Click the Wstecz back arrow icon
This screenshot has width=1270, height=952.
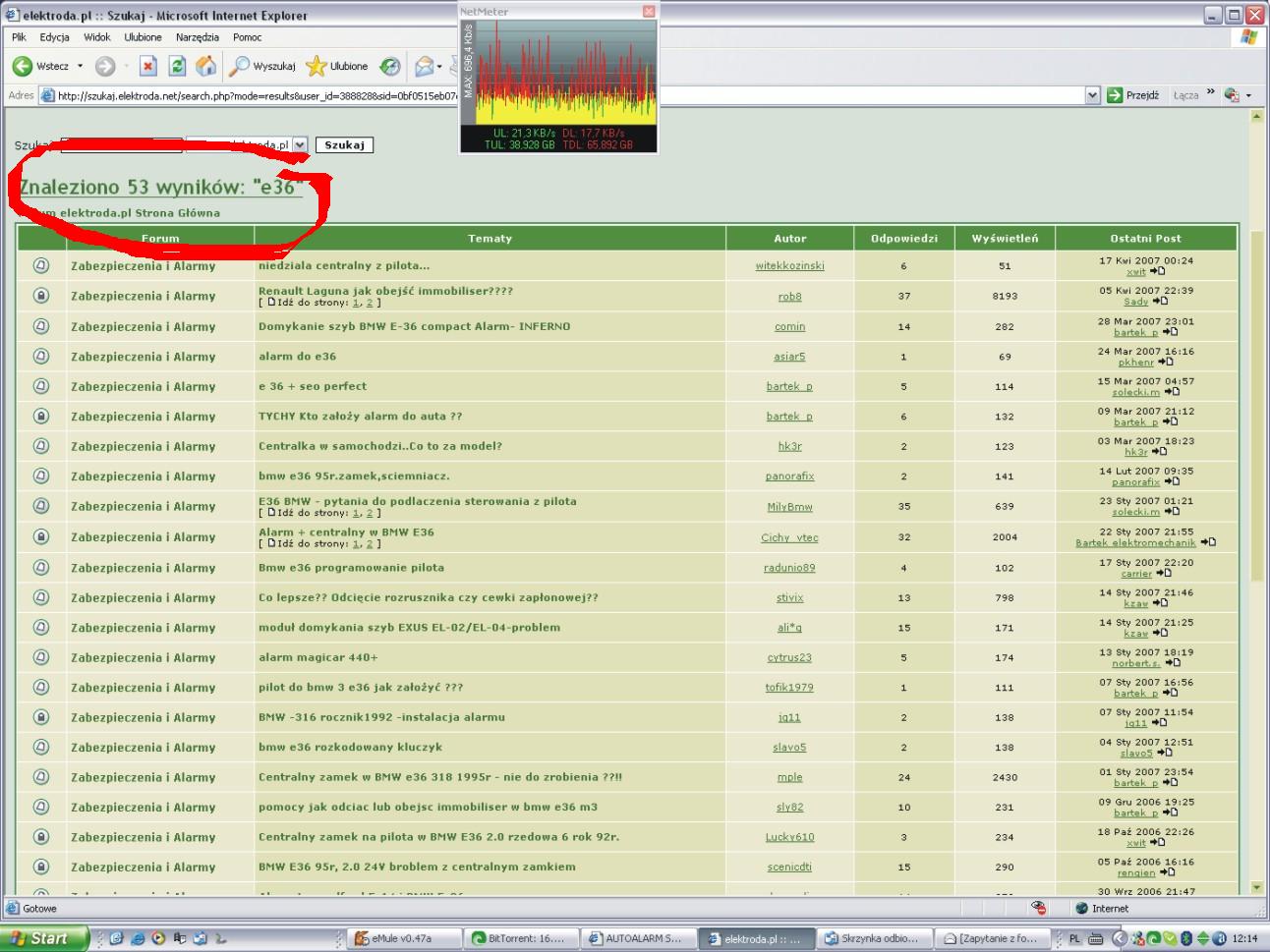coord(23,66)
